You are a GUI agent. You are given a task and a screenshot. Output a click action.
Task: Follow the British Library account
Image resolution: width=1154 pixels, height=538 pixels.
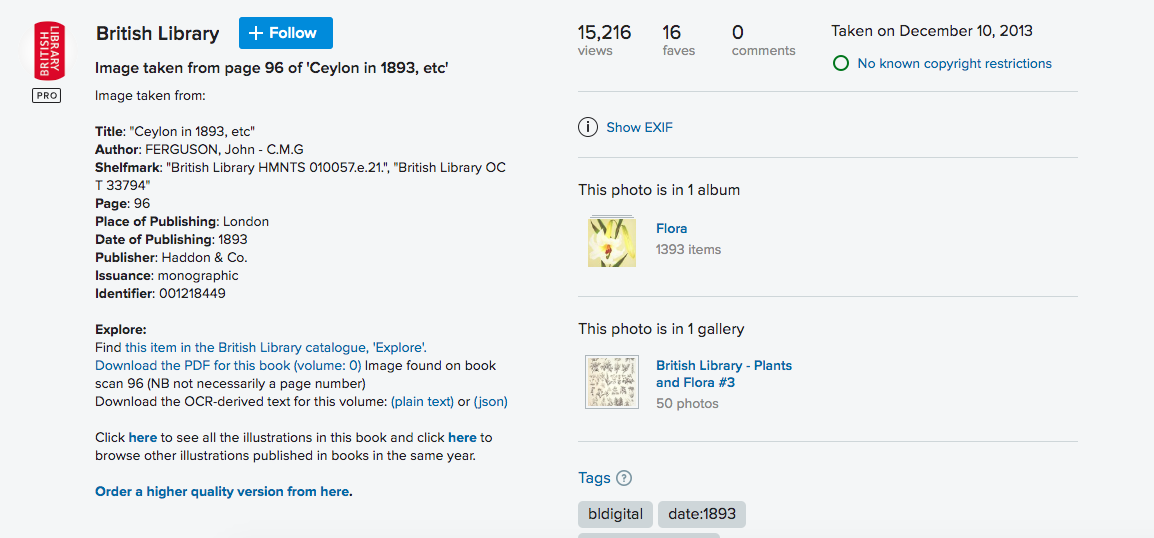coord(286,33)
